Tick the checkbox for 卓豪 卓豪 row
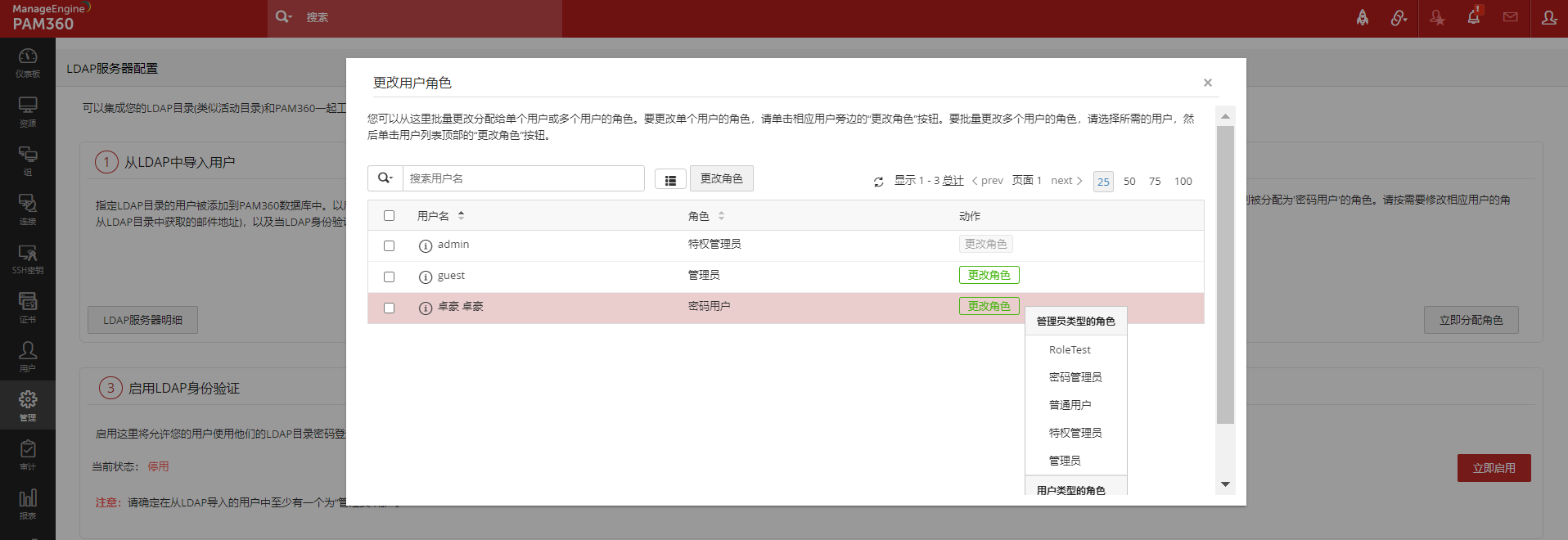The image size is (1568, 540). tap(389, 308)
